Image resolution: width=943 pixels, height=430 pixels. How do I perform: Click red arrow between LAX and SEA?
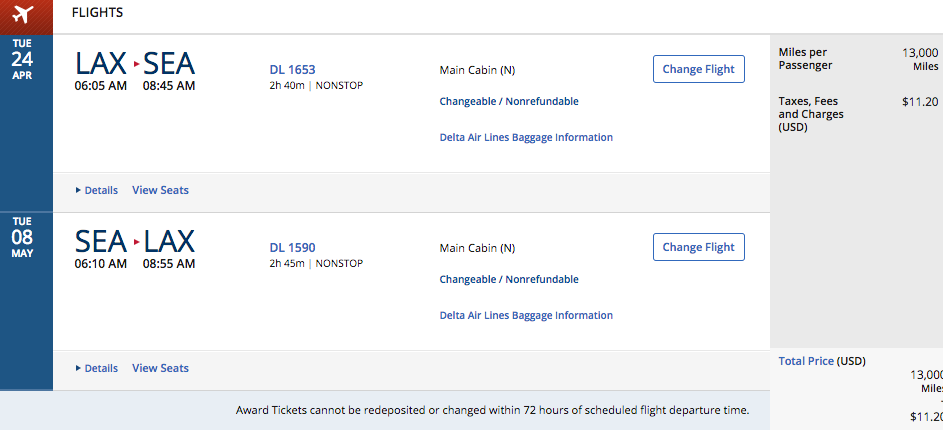tap(137, 65)
